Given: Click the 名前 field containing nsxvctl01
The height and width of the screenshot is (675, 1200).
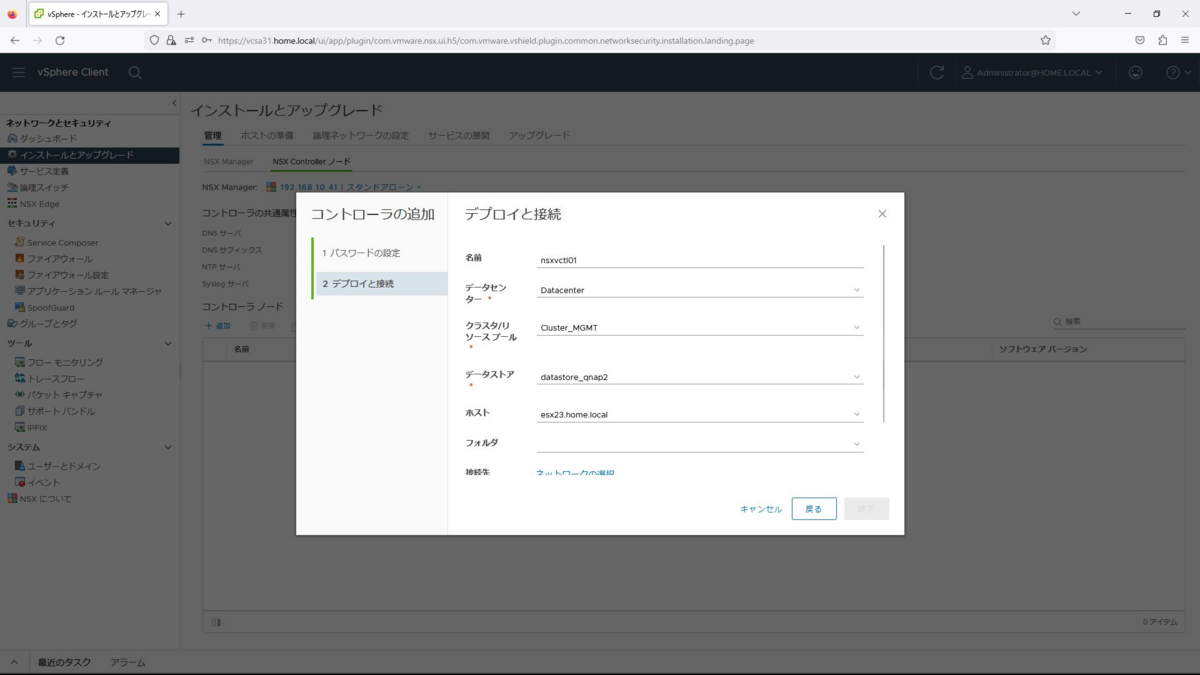Looking at the screenshot, I should 700,260.
